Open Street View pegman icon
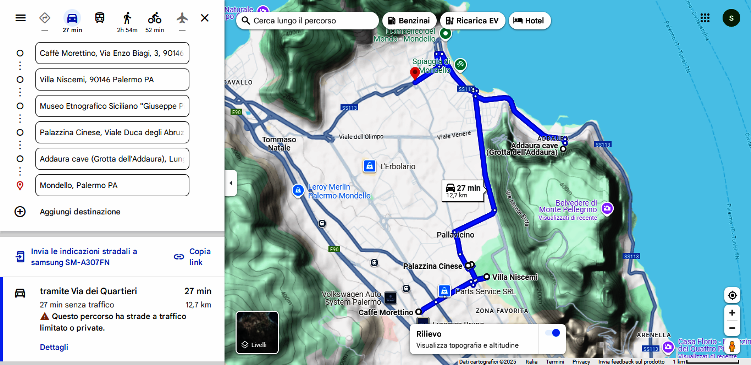The width and height of the screenshot is (751, 365). click(732, 346)
